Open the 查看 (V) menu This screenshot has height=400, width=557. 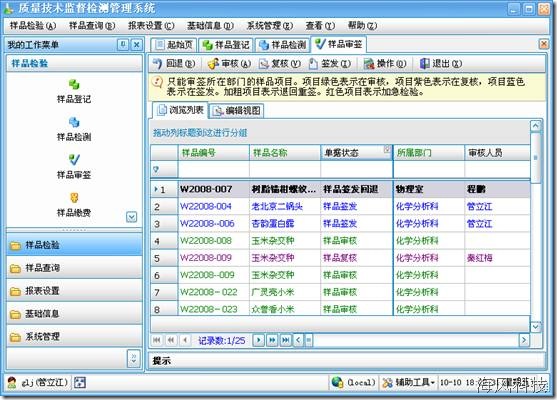[320, 26]
